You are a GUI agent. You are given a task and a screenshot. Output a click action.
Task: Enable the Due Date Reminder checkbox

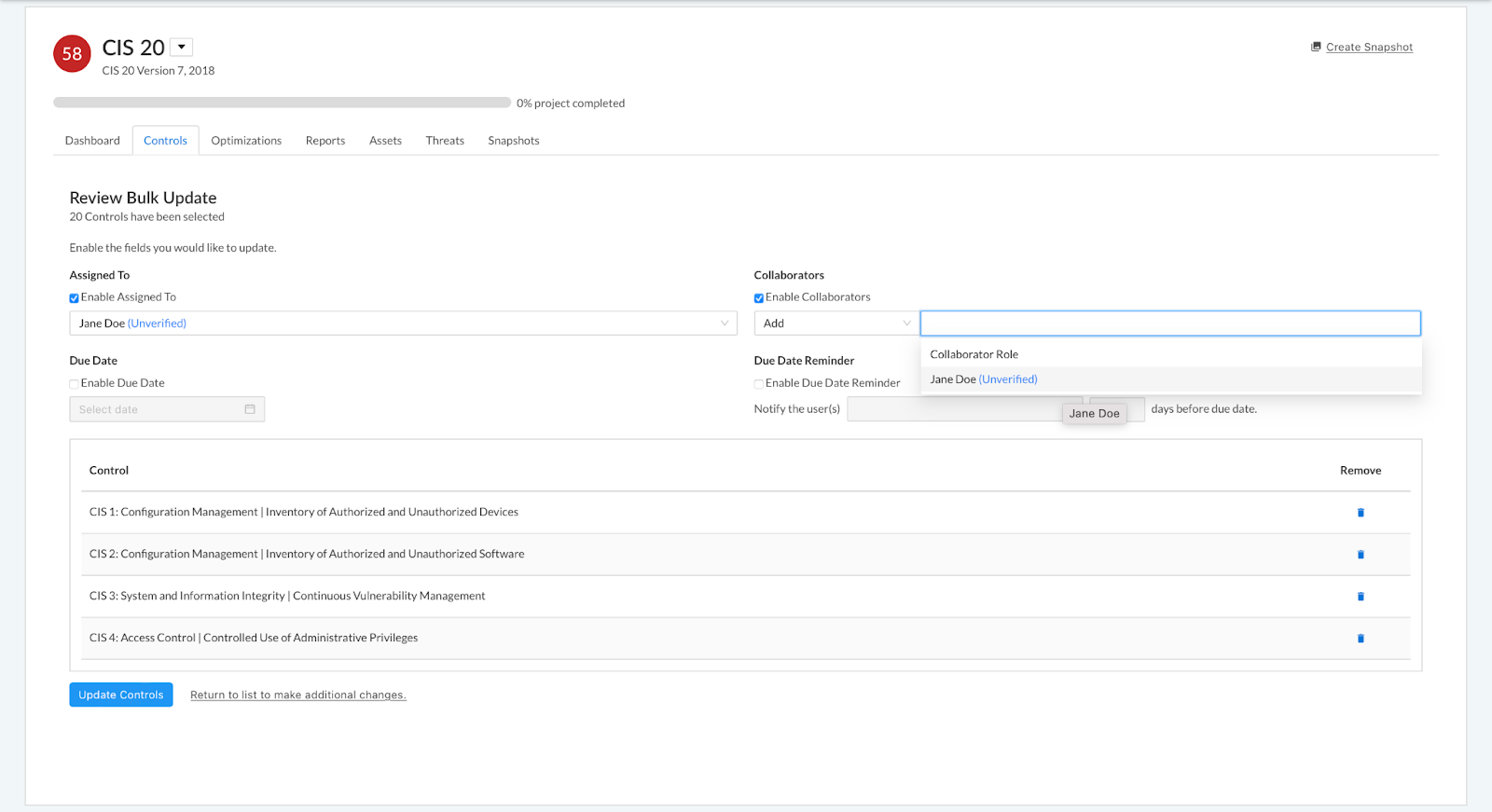pyautogui.click(x=758, y=384)
